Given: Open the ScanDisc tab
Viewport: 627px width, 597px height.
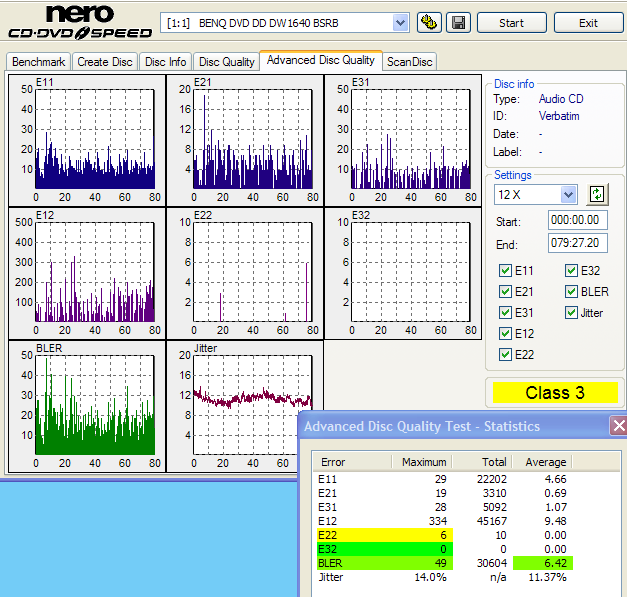Looking at the screenshot, I should [x=410, y=62].
